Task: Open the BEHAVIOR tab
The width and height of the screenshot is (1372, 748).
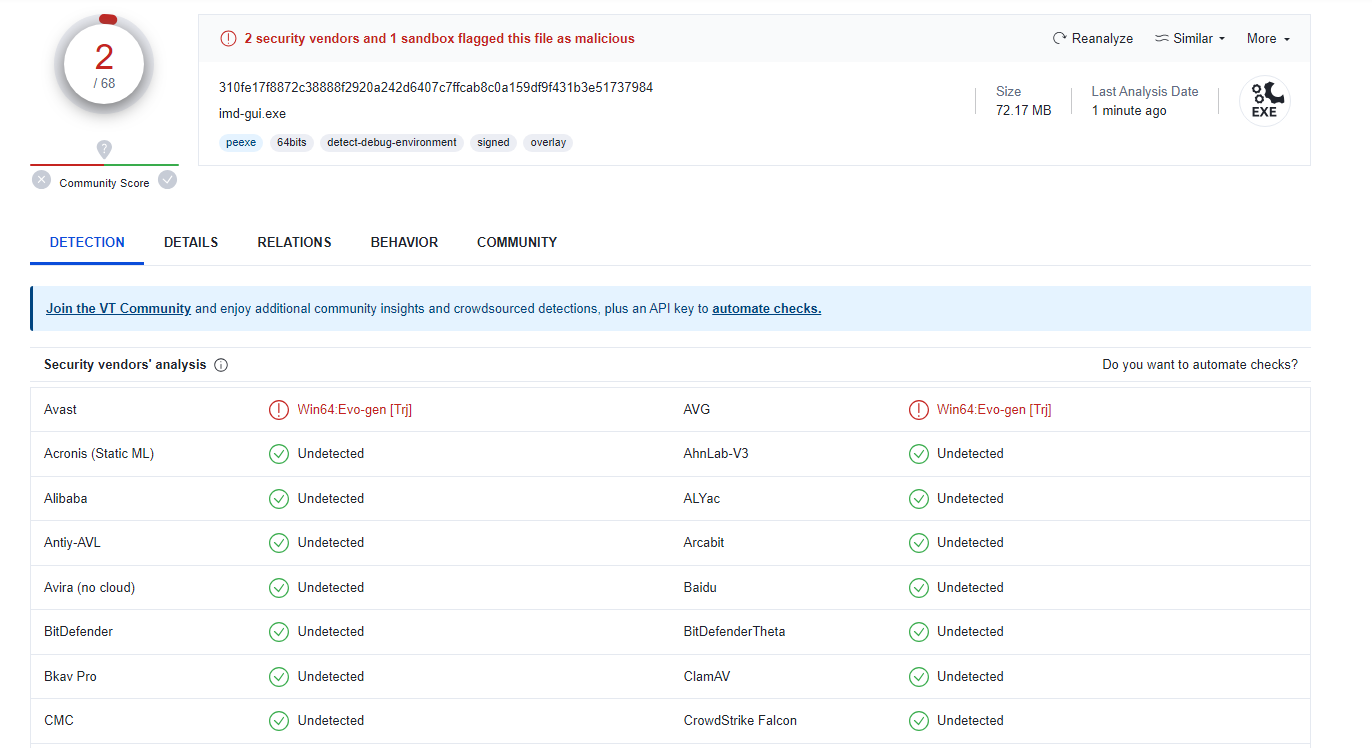Action: click(x=404, y=242)
